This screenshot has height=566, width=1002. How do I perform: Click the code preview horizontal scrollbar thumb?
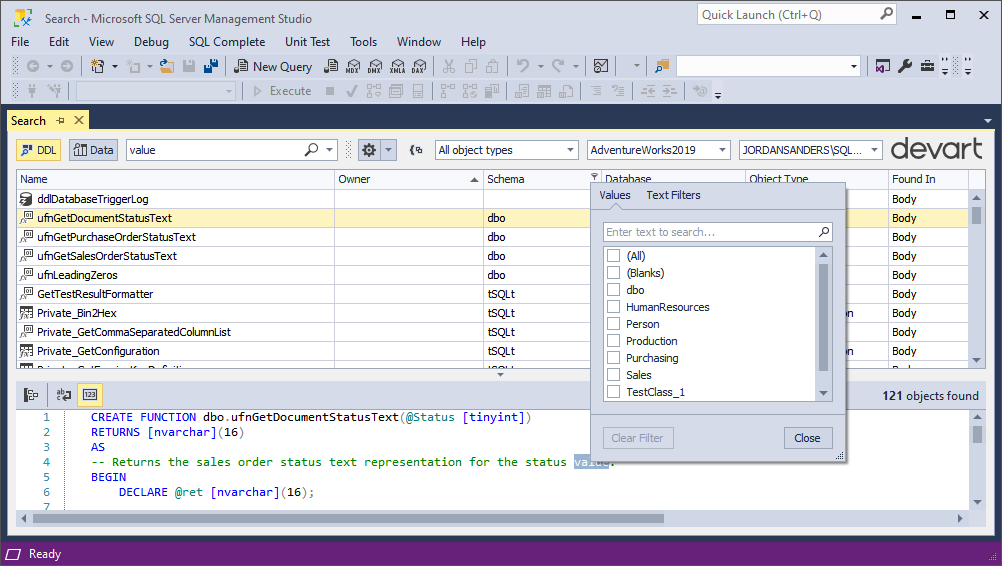[x=348, y=519]
